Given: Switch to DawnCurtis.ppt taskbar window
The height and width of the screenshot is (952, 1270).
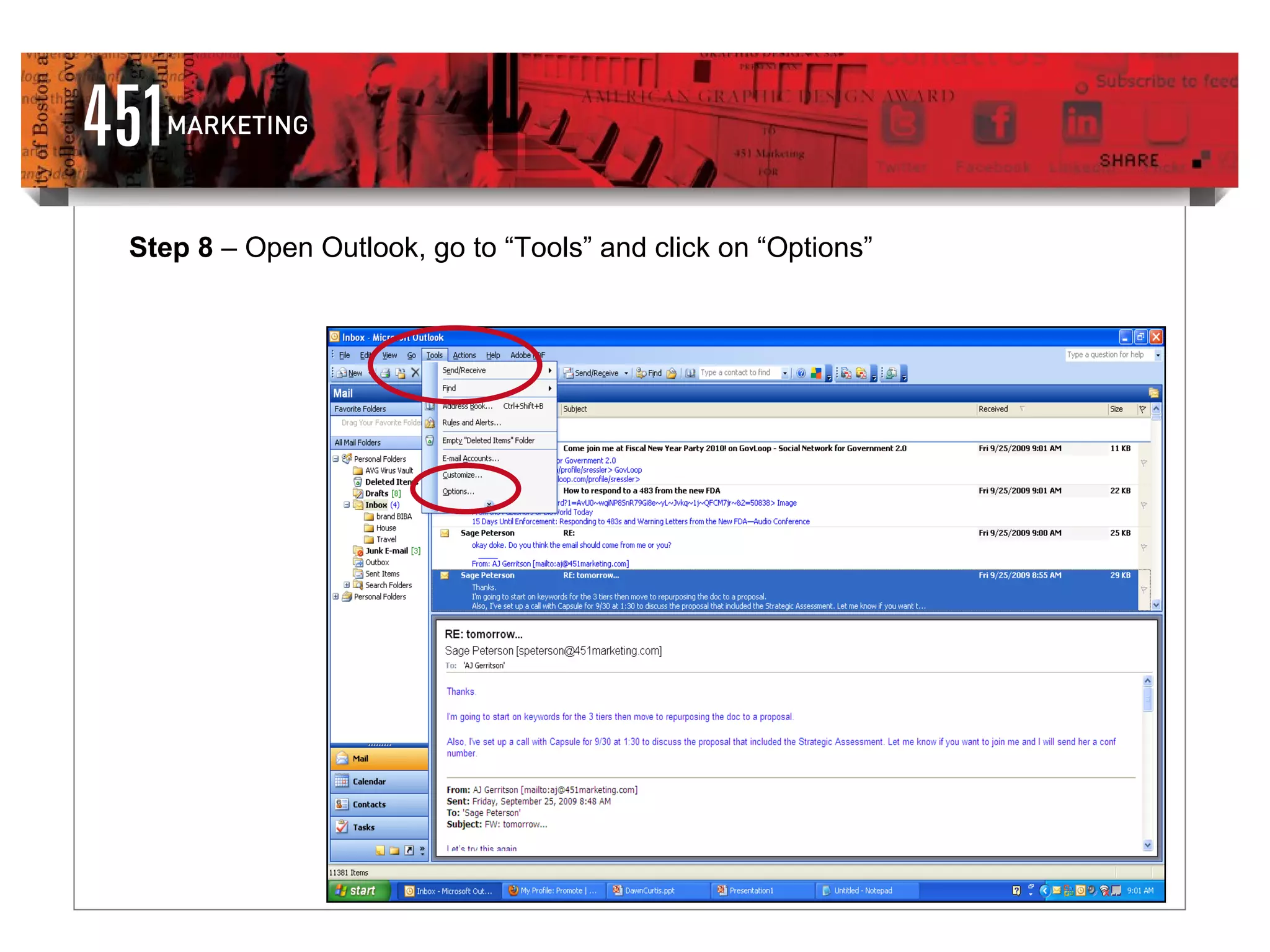Looking at the screenshot, I should (x=657, y=891).
